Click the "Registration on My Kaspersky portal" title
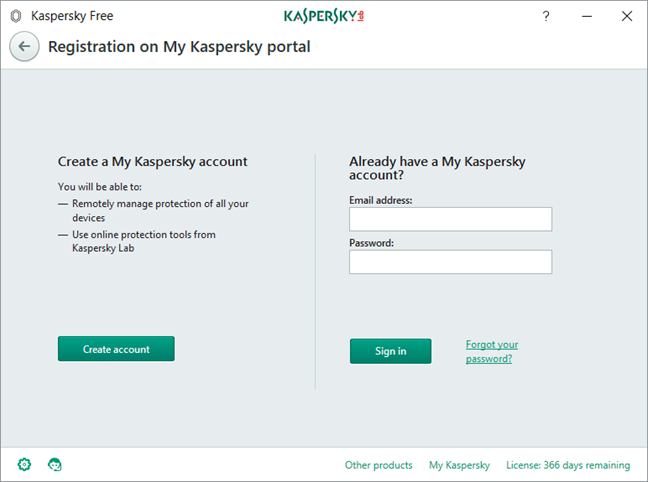 pyautogui.click(x=179, y=47)
